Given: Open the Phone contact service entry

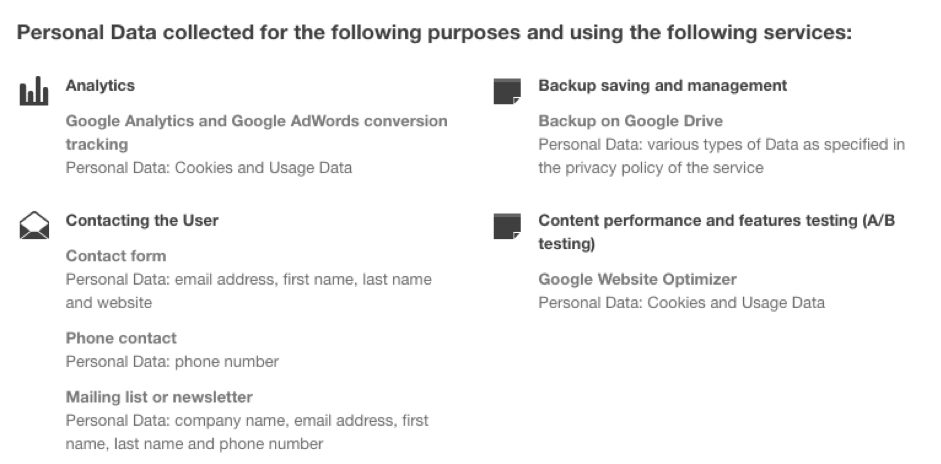Looking at the screenshot, I should [x=121, y=338].
